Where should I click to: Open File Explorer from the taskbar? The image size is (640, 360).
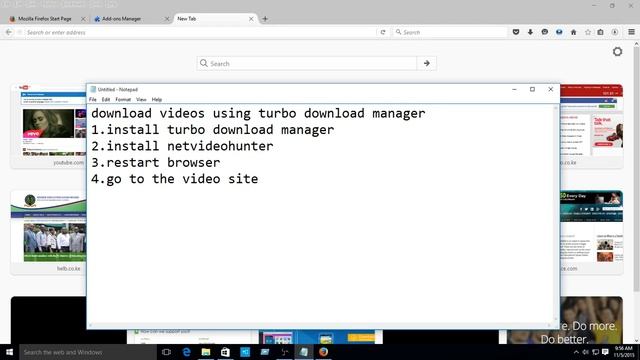click(206, 352)
